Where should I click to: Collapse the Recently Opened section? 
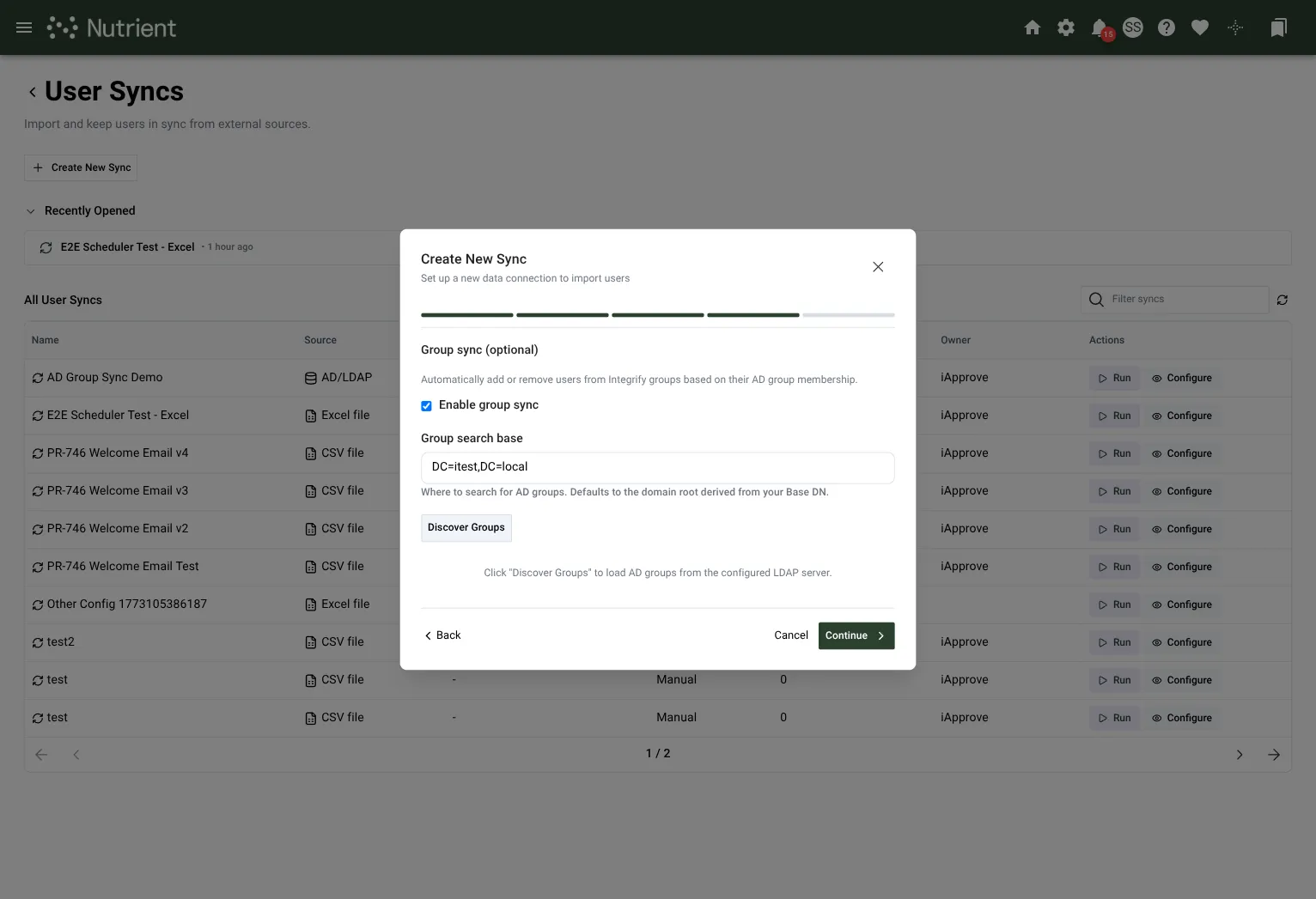pos(31,211)
